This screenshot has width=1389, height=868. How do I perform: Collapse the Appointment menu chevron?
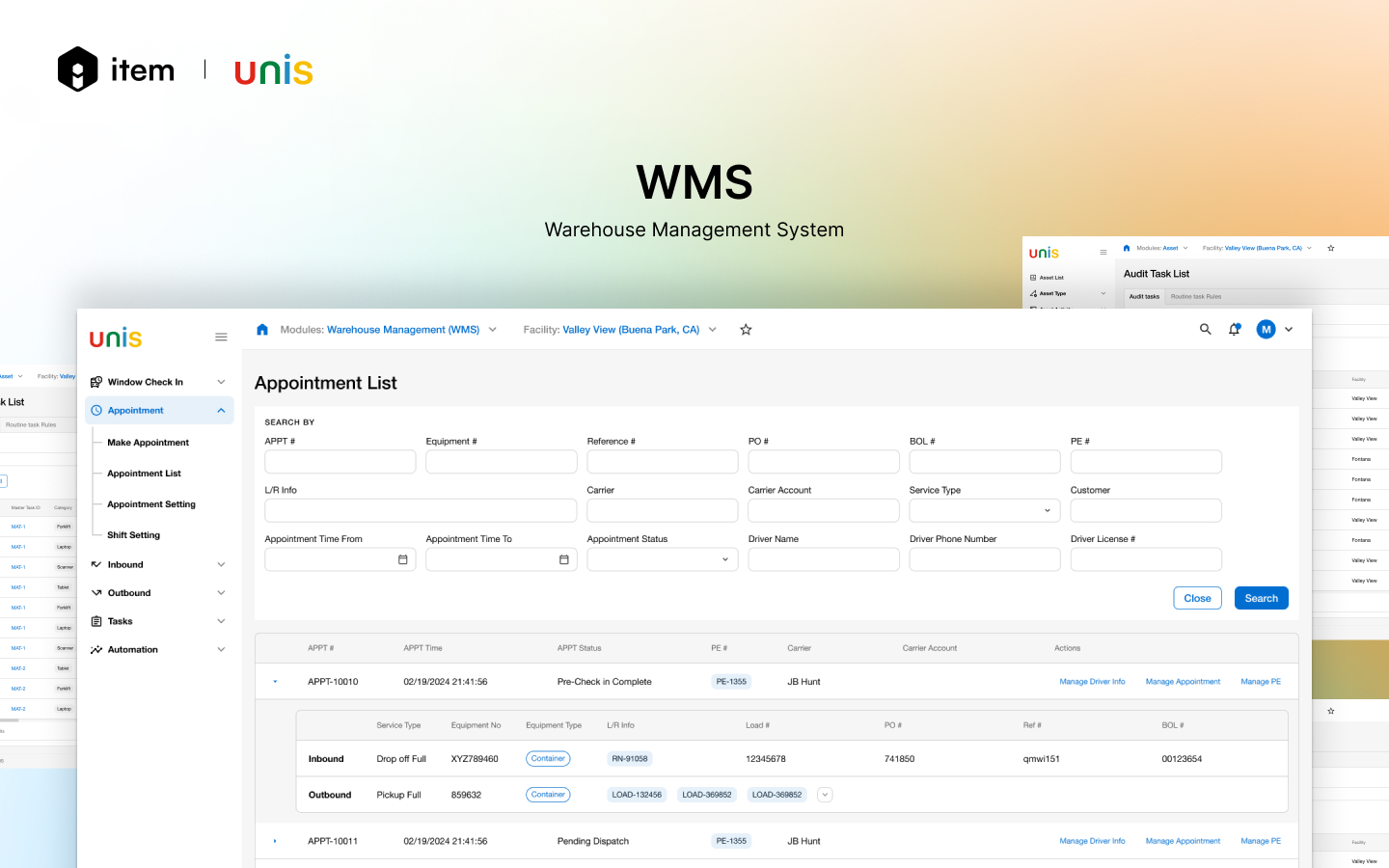(x=221, y=410)
